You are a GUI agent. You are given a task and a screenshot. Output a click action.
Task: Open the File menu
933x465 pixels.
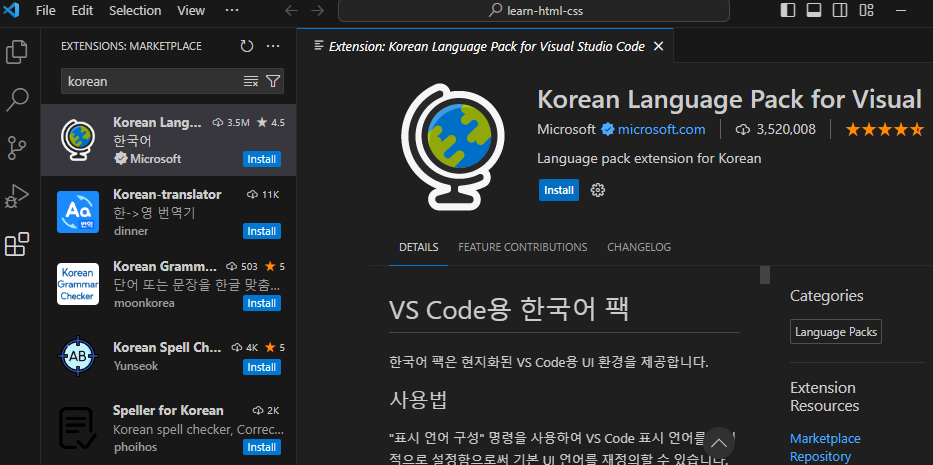click(x=46, y=10)
